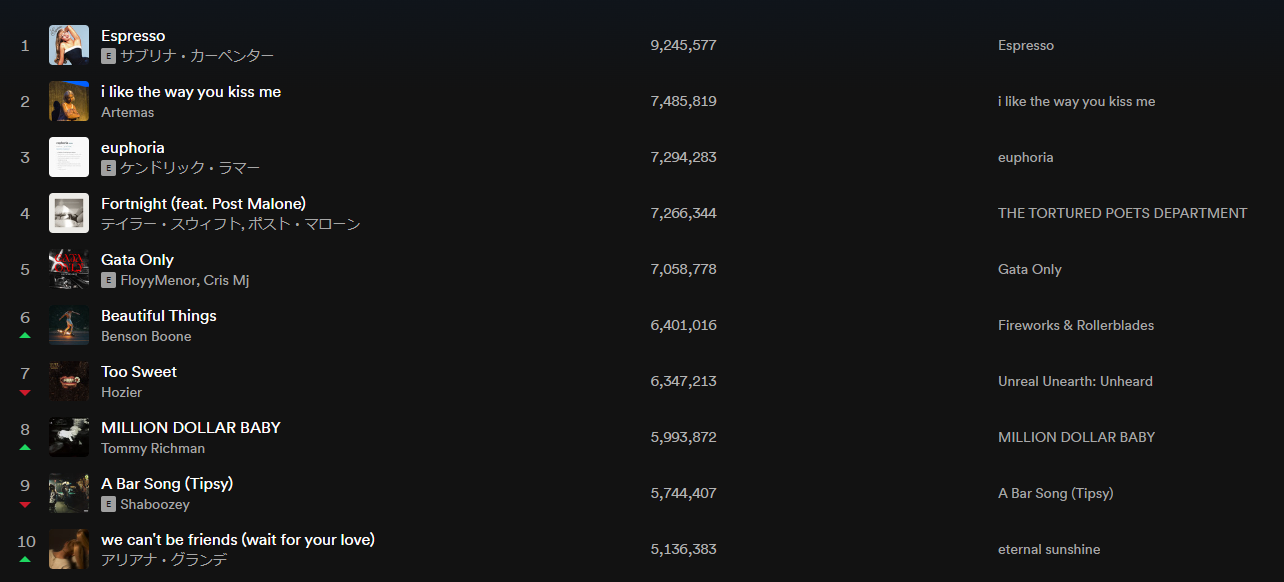Click the Espresso album cover thumbnail
This screenshot has height=582, width=1284.
(x=69, y=45)
